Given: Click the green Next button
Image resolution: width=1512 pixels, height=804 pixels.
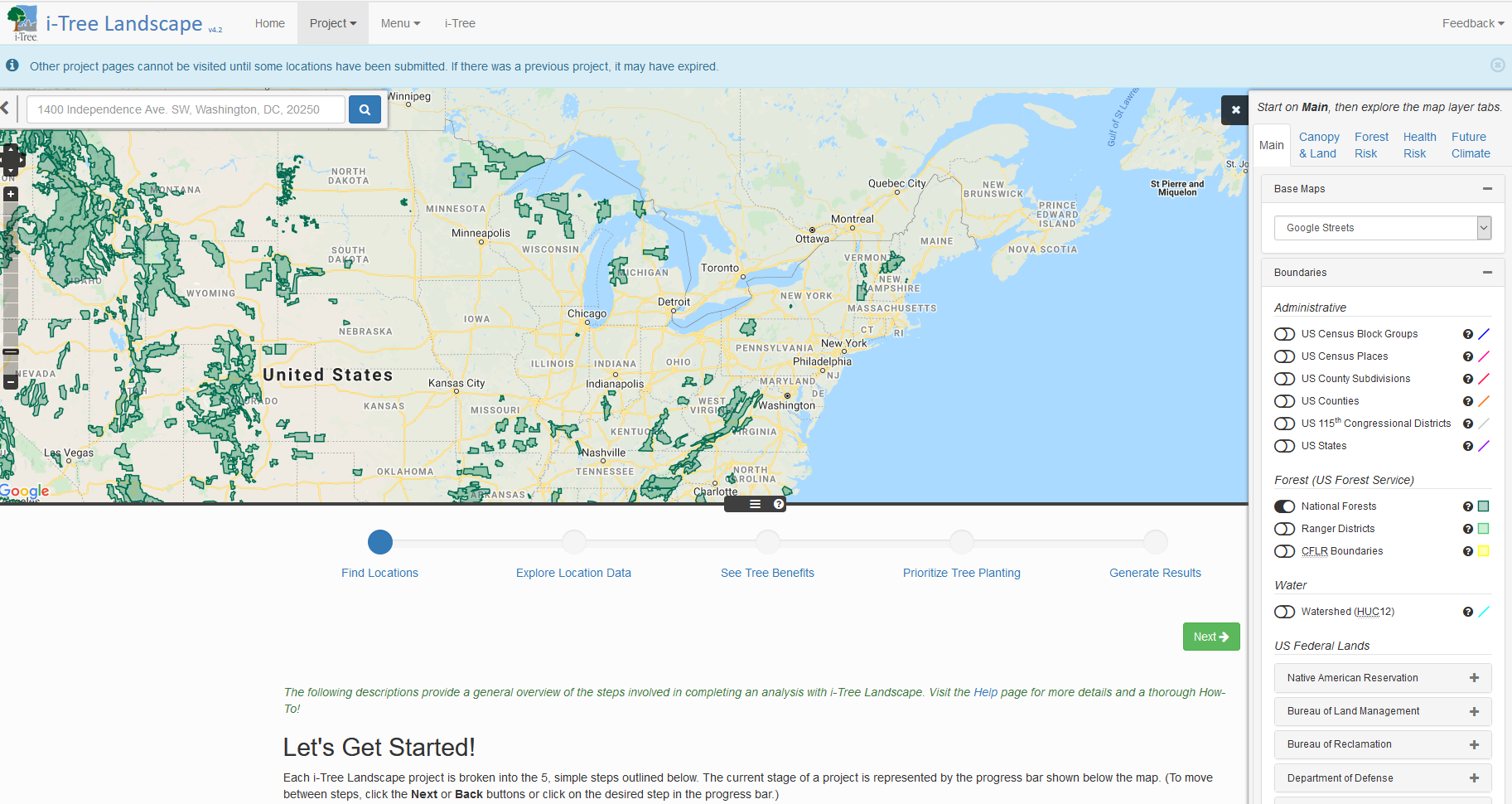Looking at the screenshot, I should pos(1211,637).
